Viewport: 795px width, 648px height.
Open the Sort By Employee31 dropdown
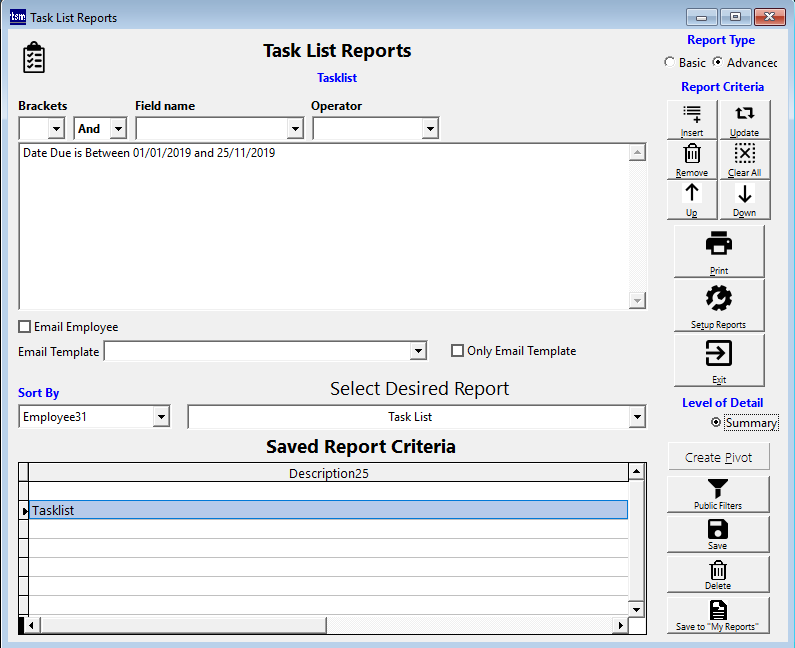[160, 417]
